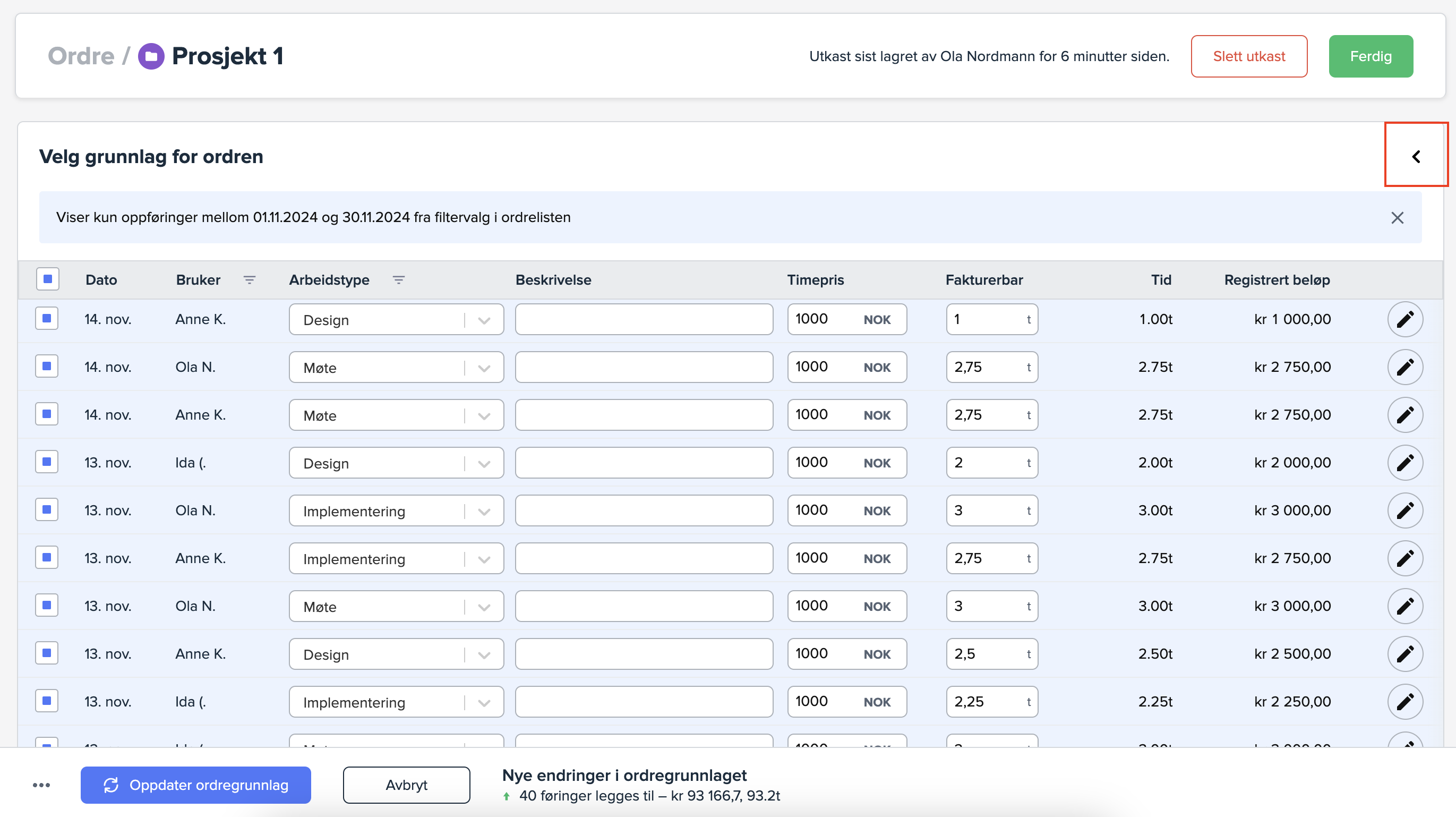Click the green Ferdig button
This screenshot has height=817, width=1456.
1370,56
